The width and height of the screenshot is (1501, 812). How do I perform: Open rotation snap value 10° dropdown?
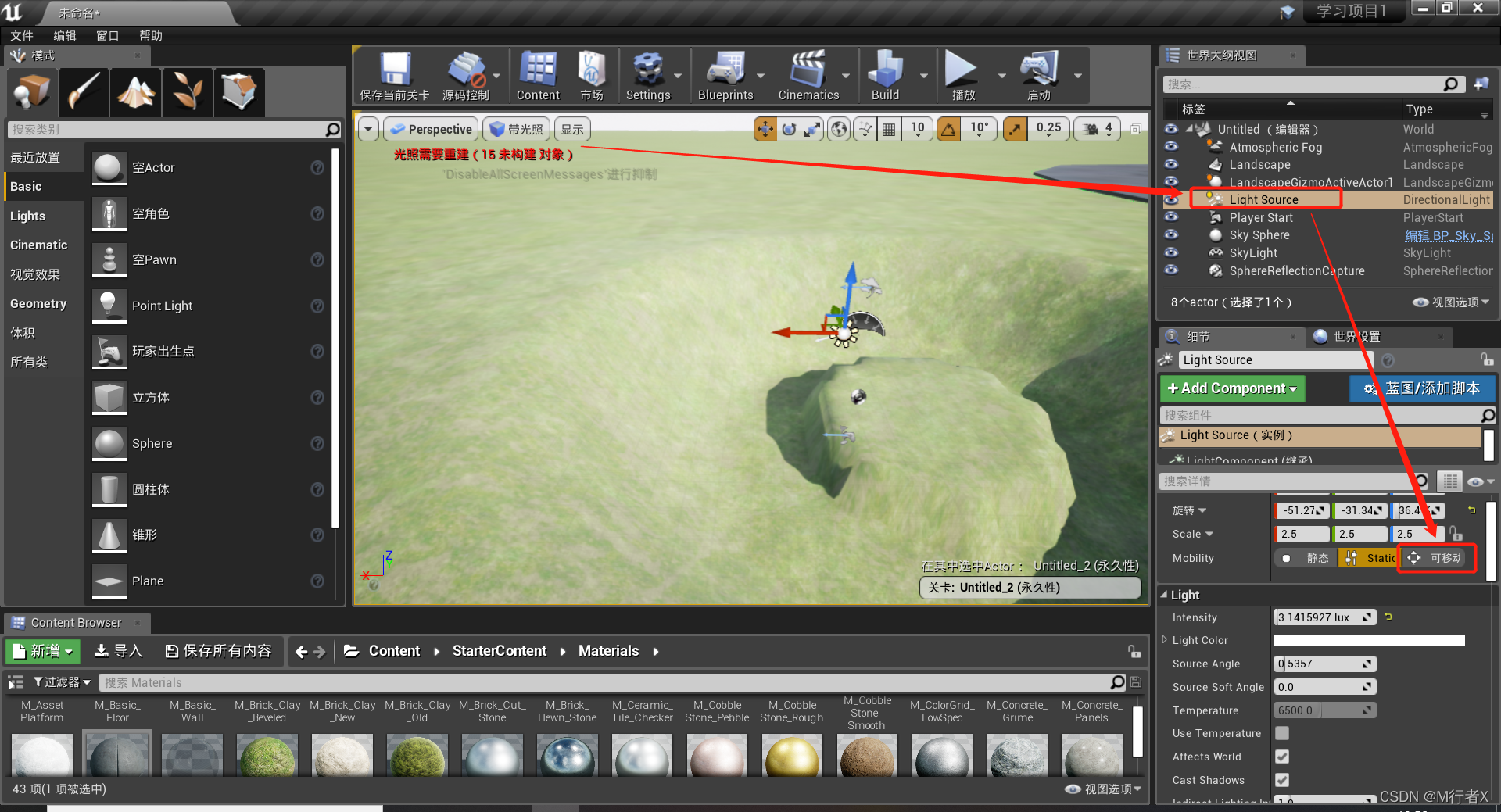tap(980, 129)
